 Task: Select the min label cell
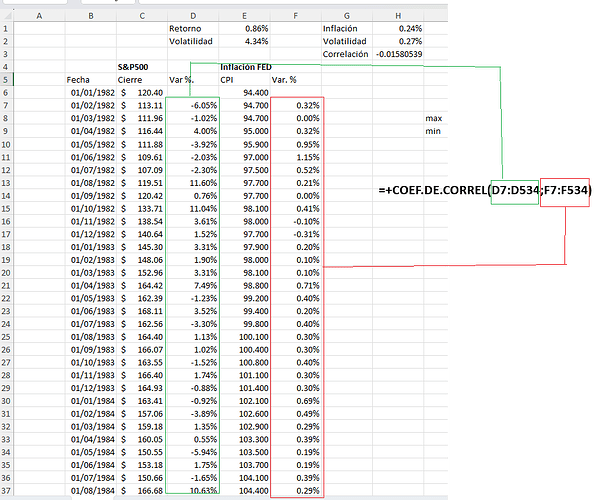[x=432, y=131]
